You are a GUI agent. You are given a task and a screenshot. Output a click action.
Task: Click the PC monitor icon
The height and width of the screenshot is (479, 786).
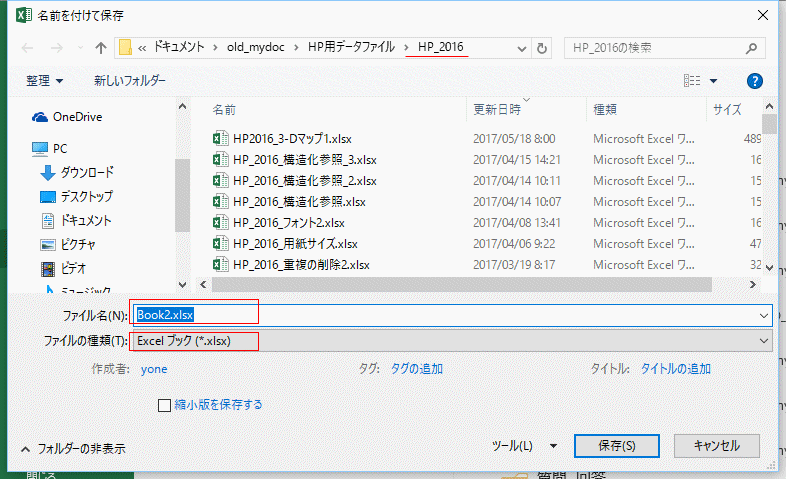pyautogui.click(x=40, y=149)
